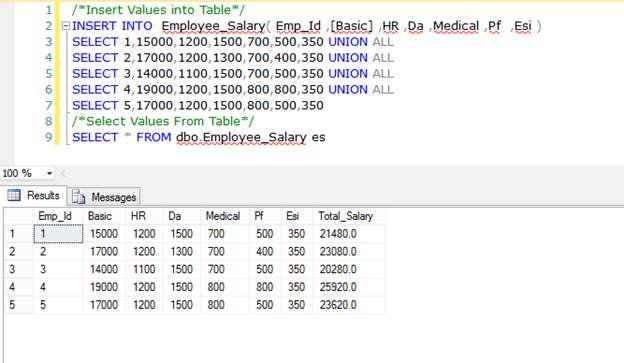Image resolution: width=624 pixels, height=363 pixels.
Task: Click the Basic value 14000 cell
Action: pos(105,269)
